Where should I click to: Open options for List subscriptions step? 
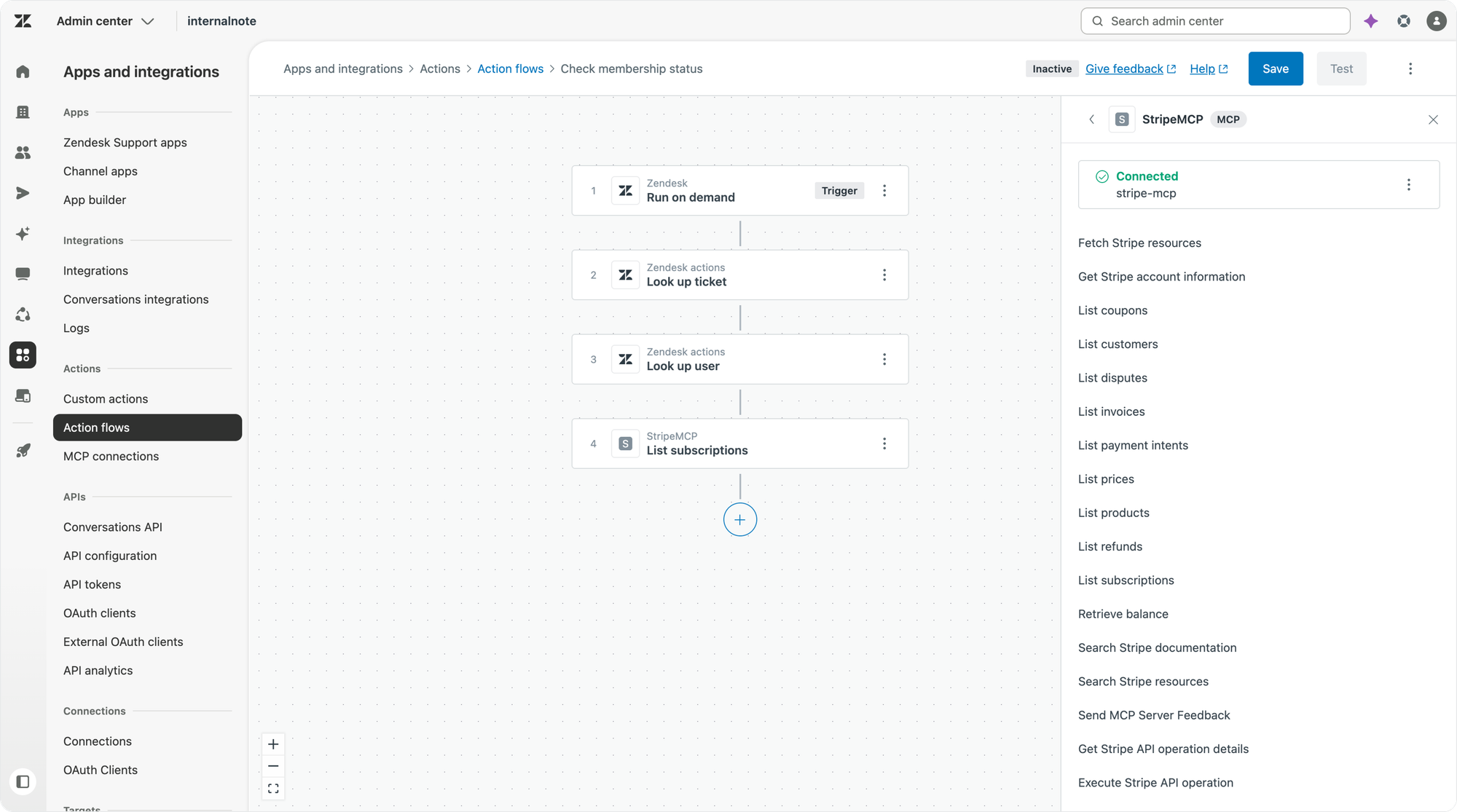[x=884, y=444]
